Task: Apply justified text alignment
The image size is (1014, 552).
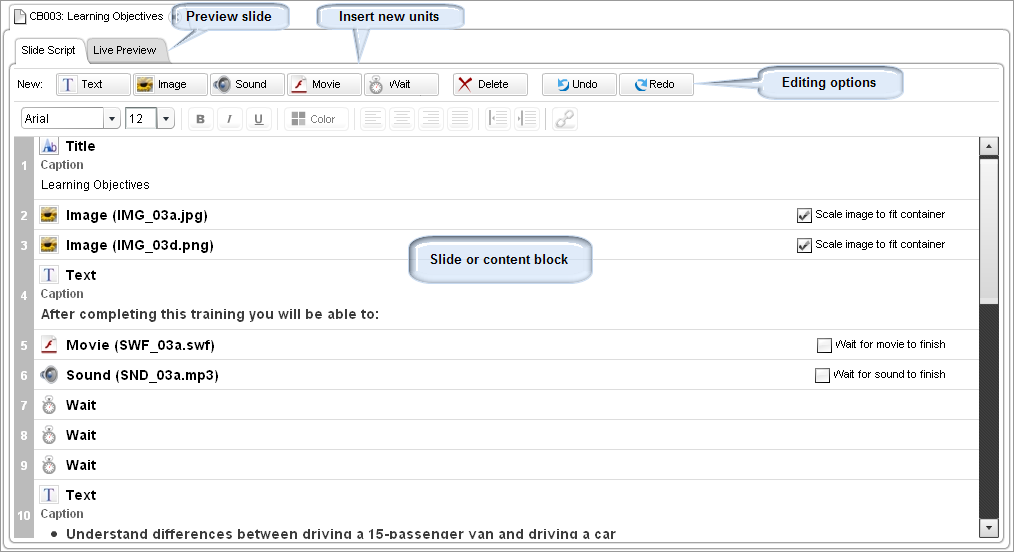Action: coord(459,119)
